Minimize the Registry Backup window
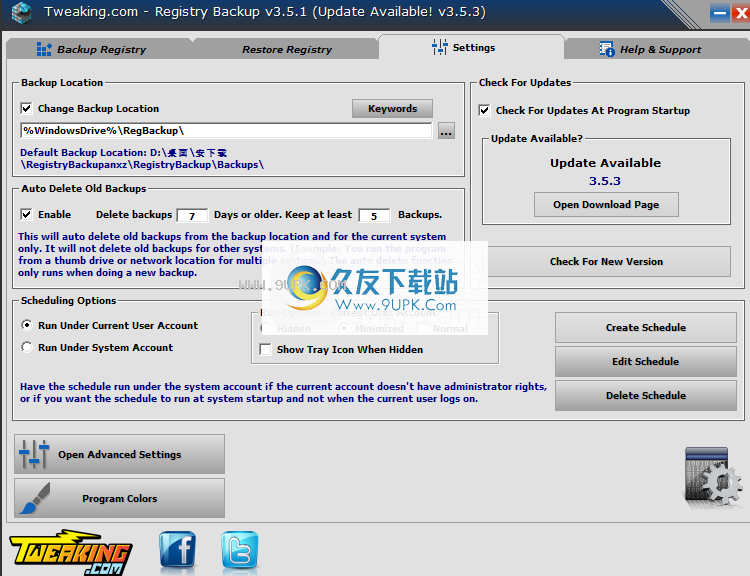The height and width of the screenshot is (576, 750). (x=719, y=13)
